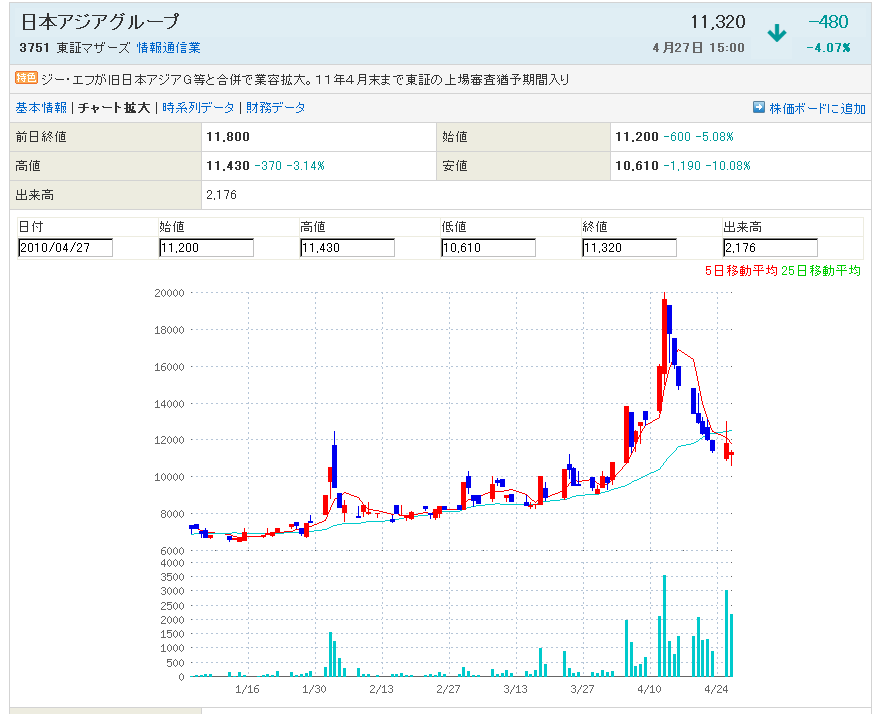Switch to the 時系列データ tab
Viewport: 880px width, 714px height.
pos(199,108)
